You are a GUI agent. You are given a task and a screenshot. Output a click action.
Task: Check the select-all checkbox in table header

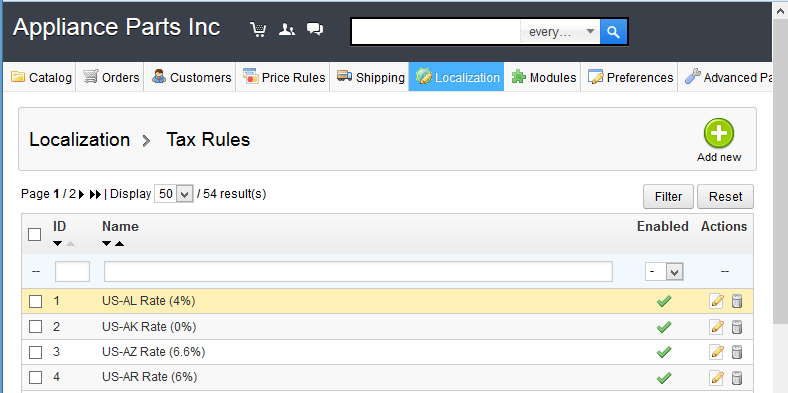point(35,234)
